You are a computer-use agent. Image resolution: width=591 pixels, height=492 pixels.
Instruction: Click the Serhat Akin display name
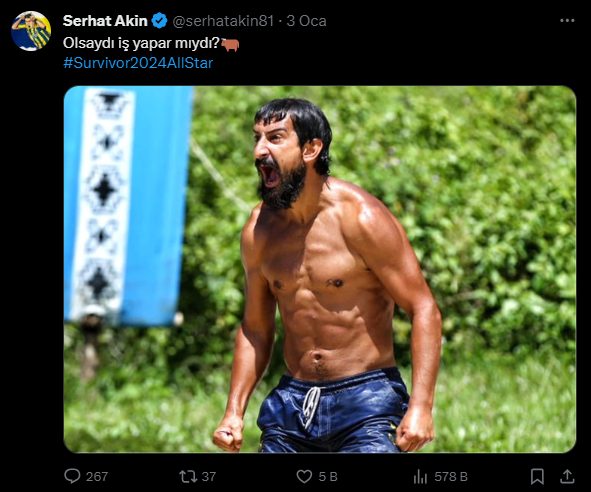click(x=105, y=21)
